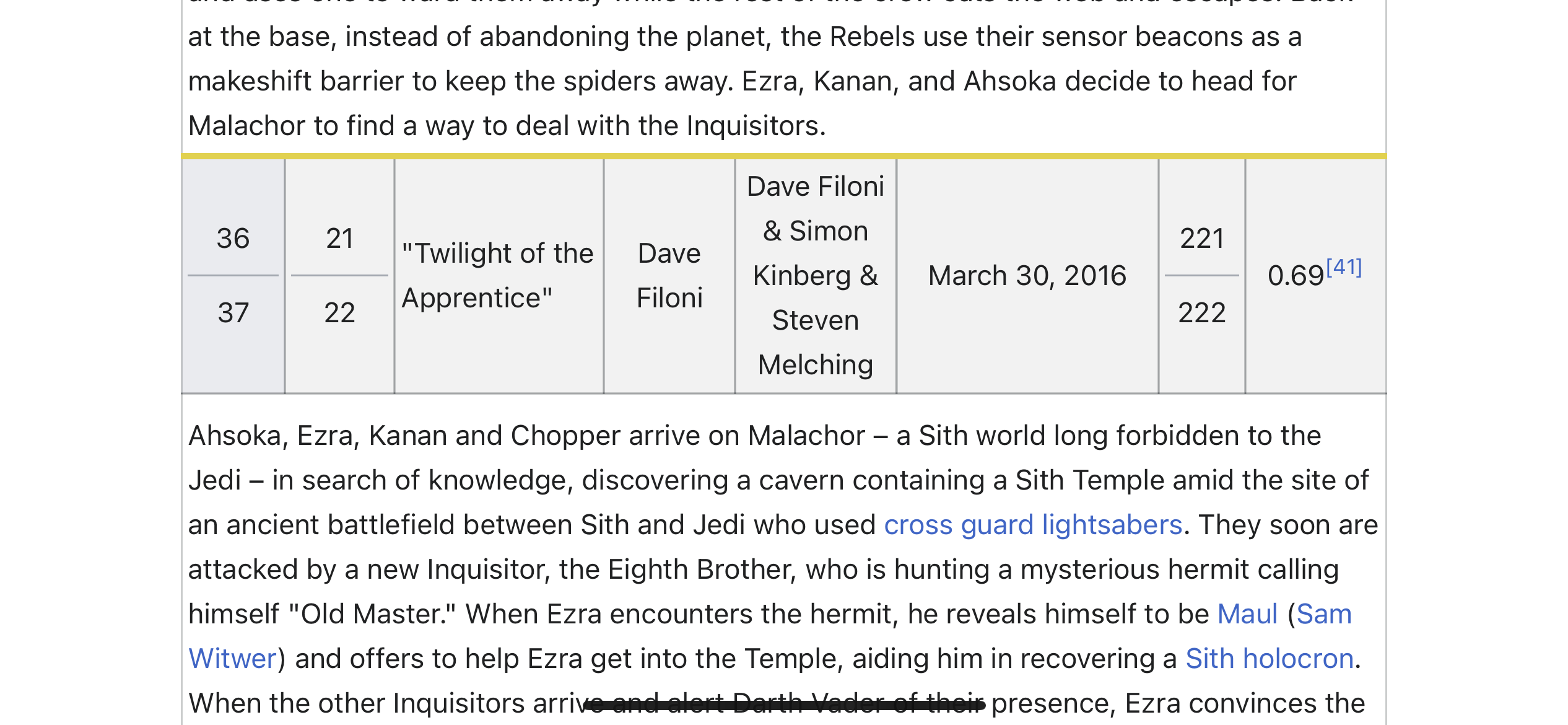The height and width of the screenshot is (725, 1568).
Task: Tap the black home indicator bar
Action: [784, 705]
